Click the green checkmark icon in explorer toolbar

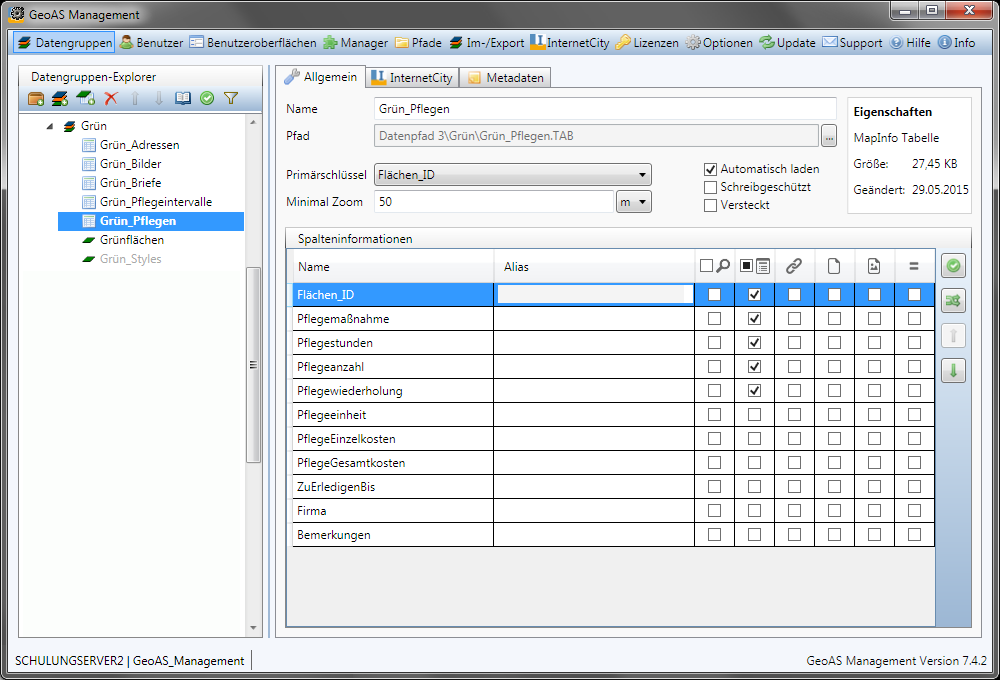(x=207, y=98)
